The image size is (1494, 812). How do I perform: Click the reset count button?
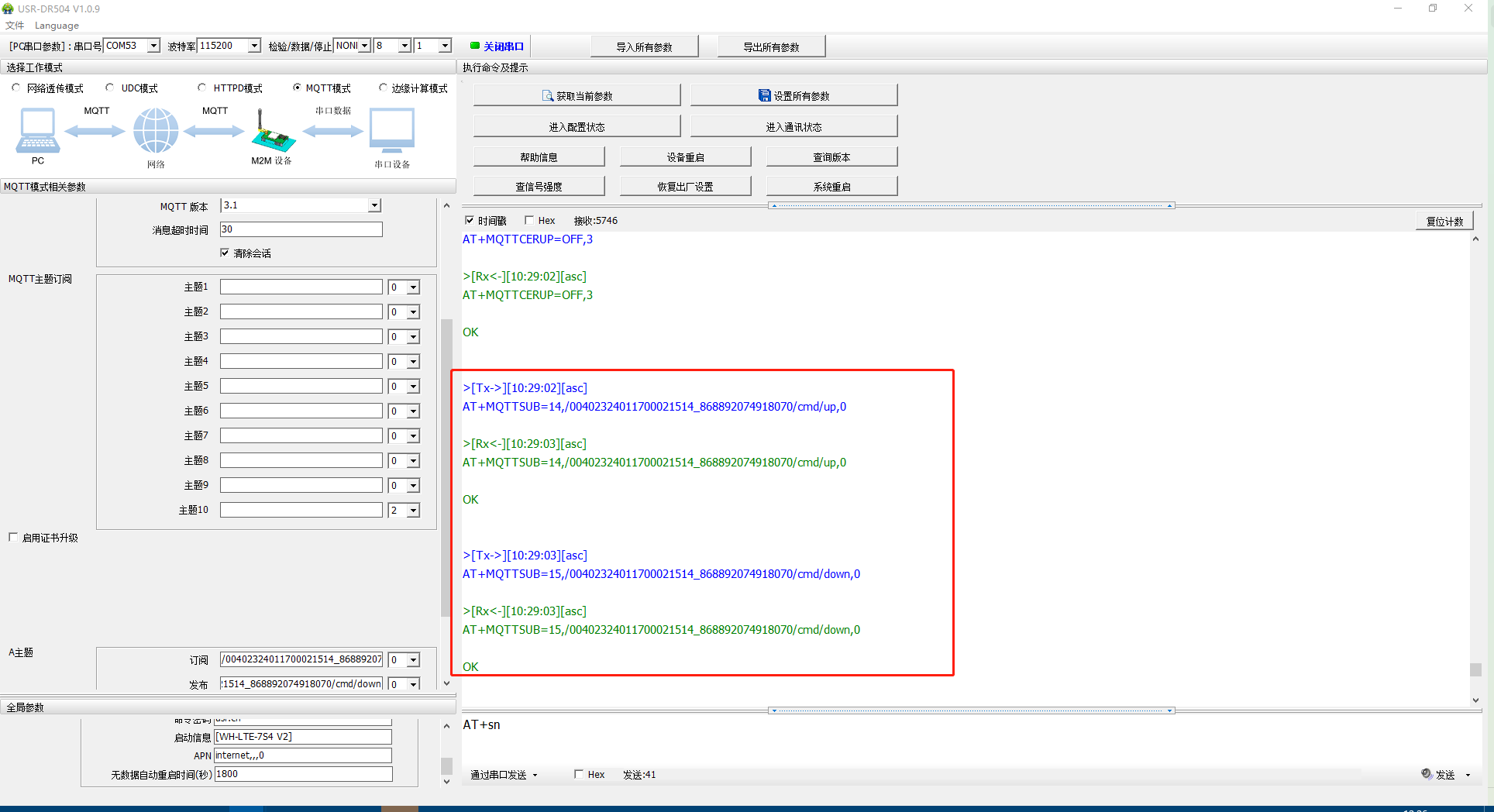pos(1444,222)
